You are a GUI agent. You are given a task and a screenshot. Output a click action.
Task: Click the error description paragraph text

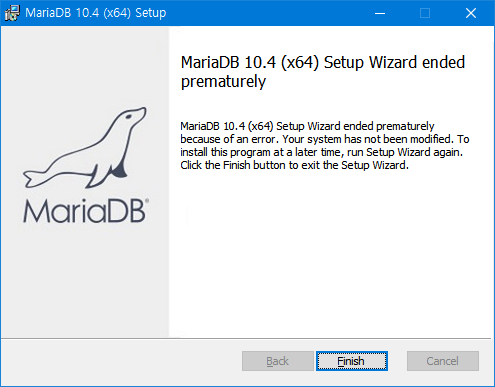coord(325,146)
